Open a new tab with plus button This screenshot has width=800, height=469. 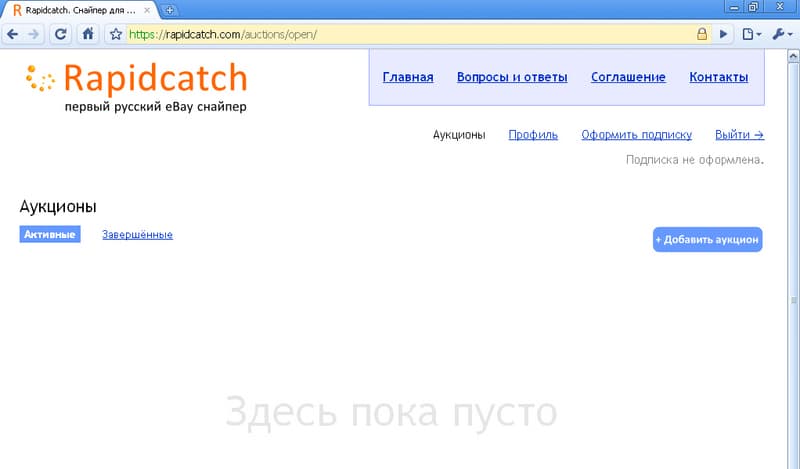169,10
